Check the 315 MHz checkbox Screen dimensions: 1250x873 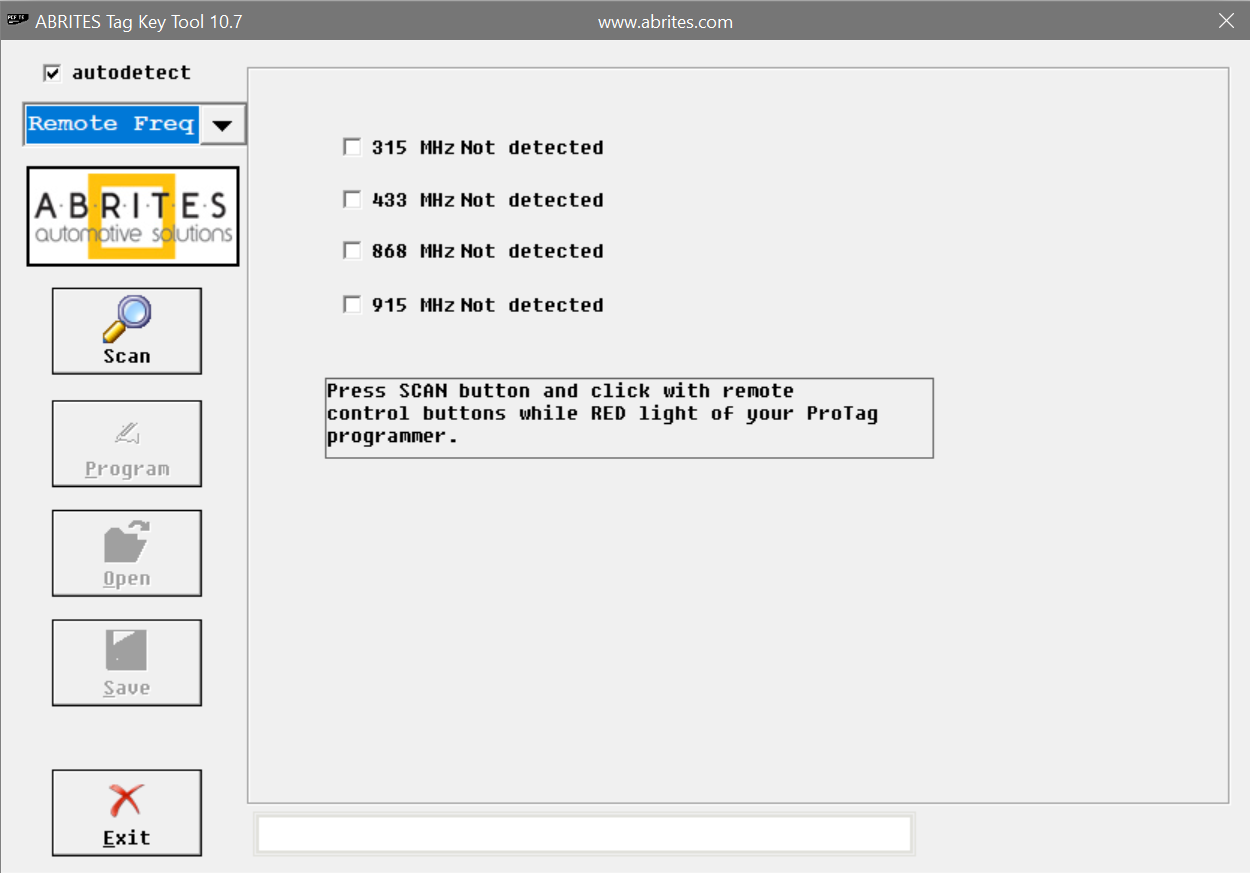click(352, 147)
